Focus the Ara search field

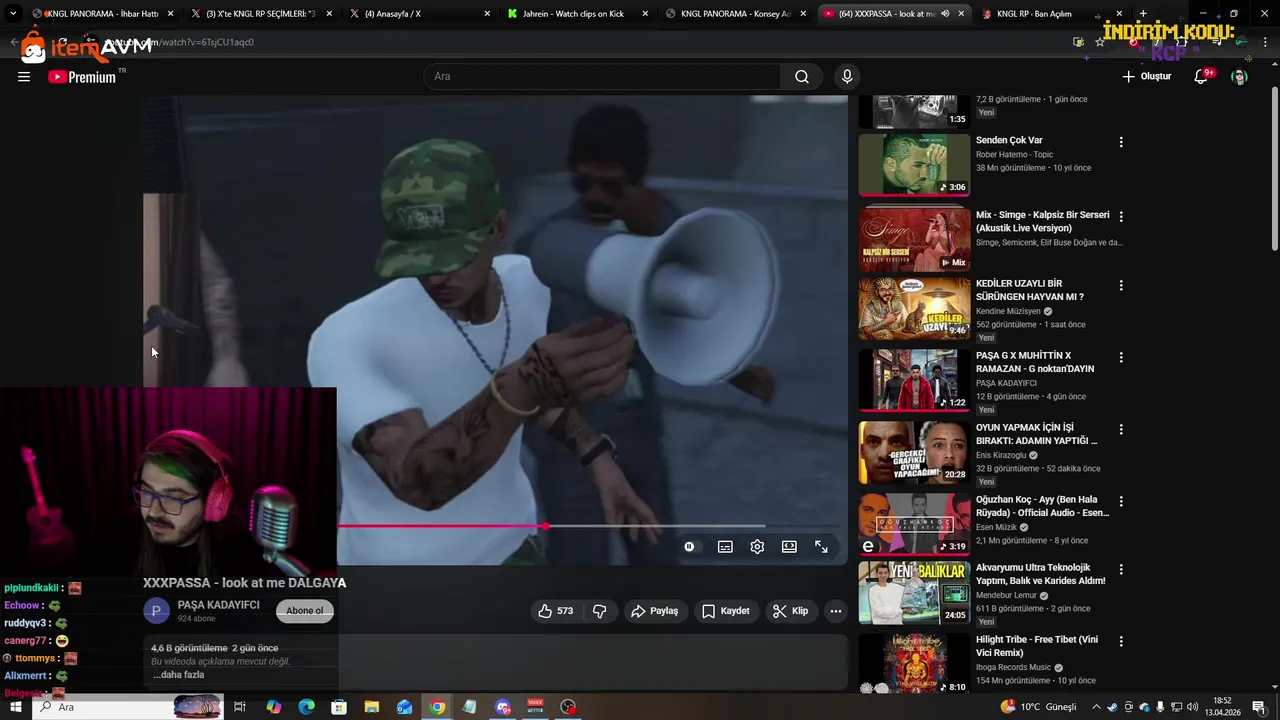pyautogui.click(x=602, y=77)
